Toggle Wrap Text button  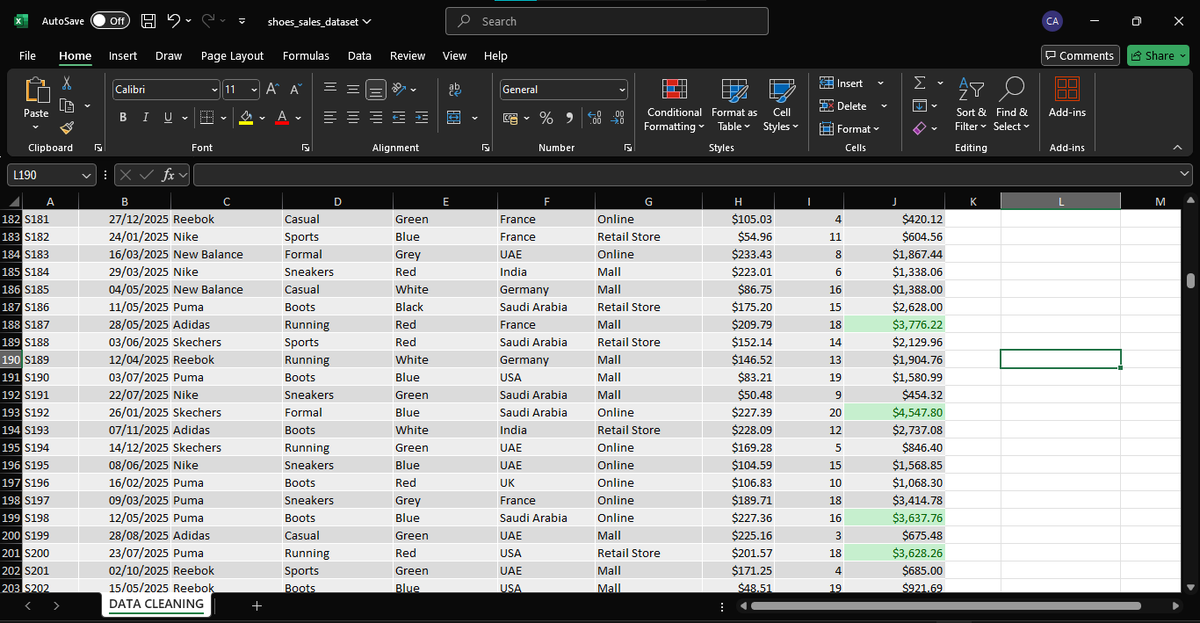[453, 89]
